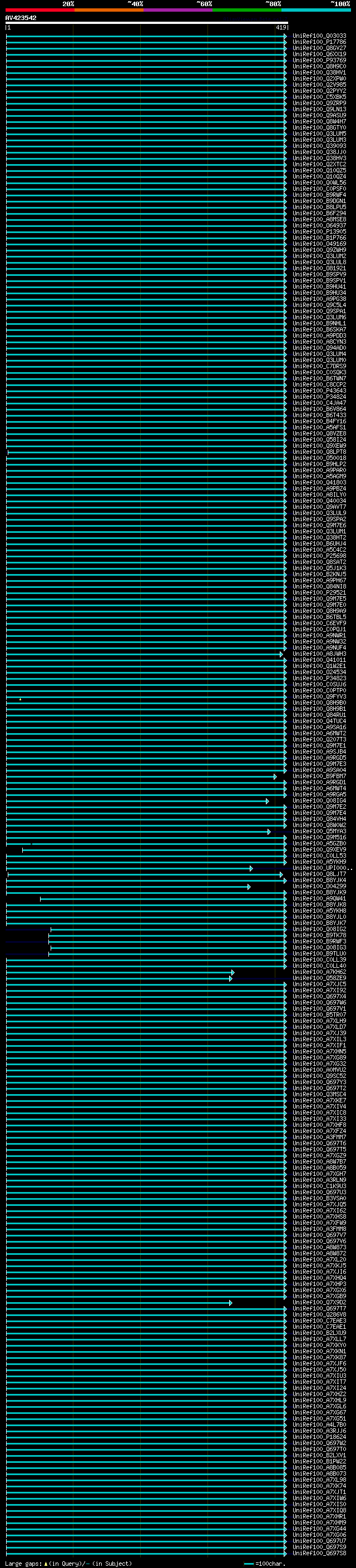Viewport: 356px width, 1568px height.
Task: Select hit label UniRef100_P34823
Action: (319, 678)
